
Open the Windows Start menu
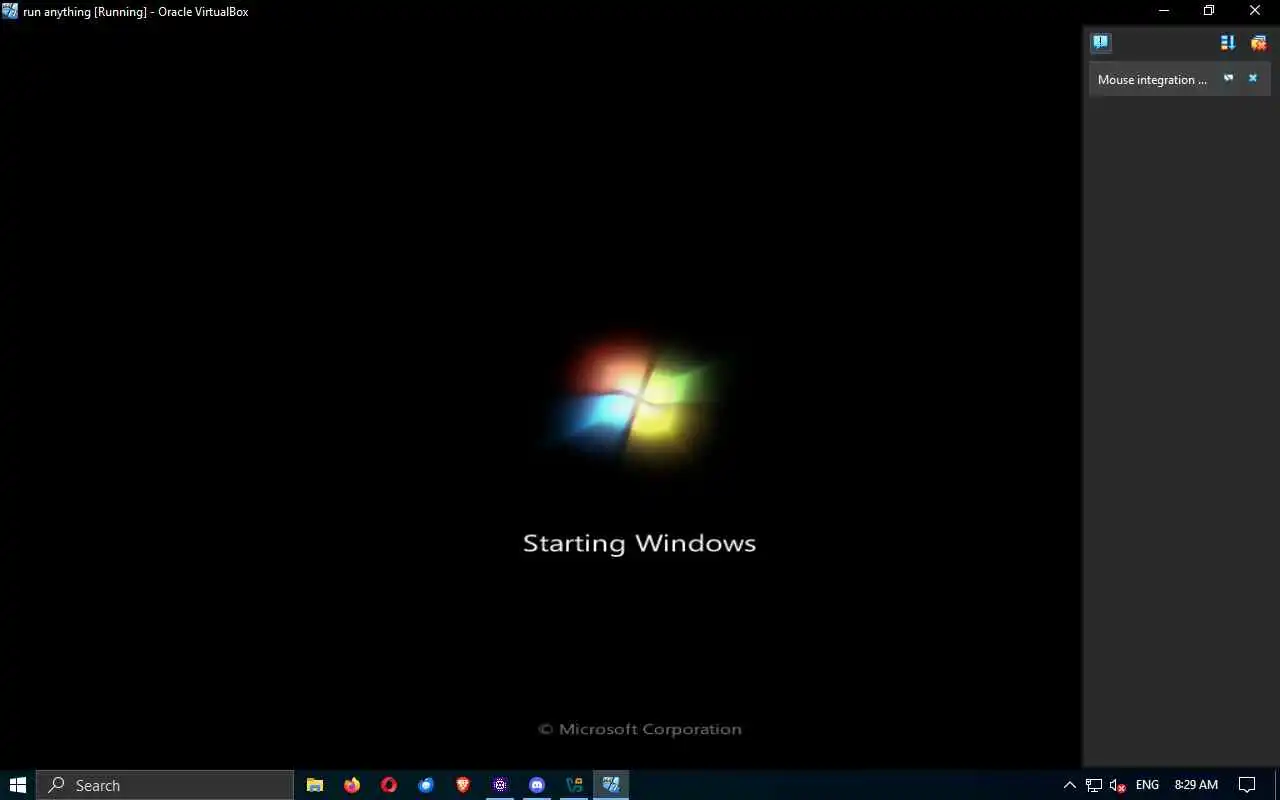17,785
